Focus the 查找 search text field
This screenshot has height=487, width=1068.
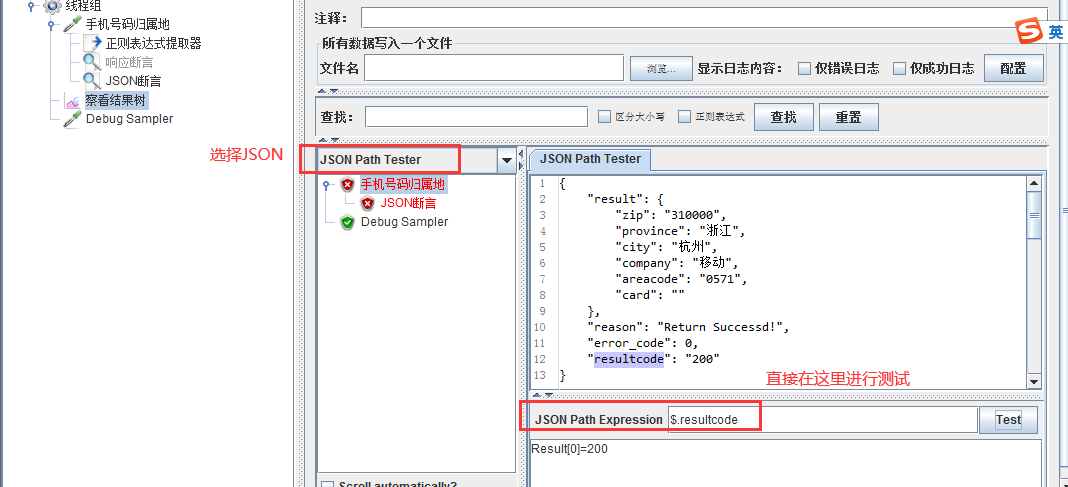(476, 116)
